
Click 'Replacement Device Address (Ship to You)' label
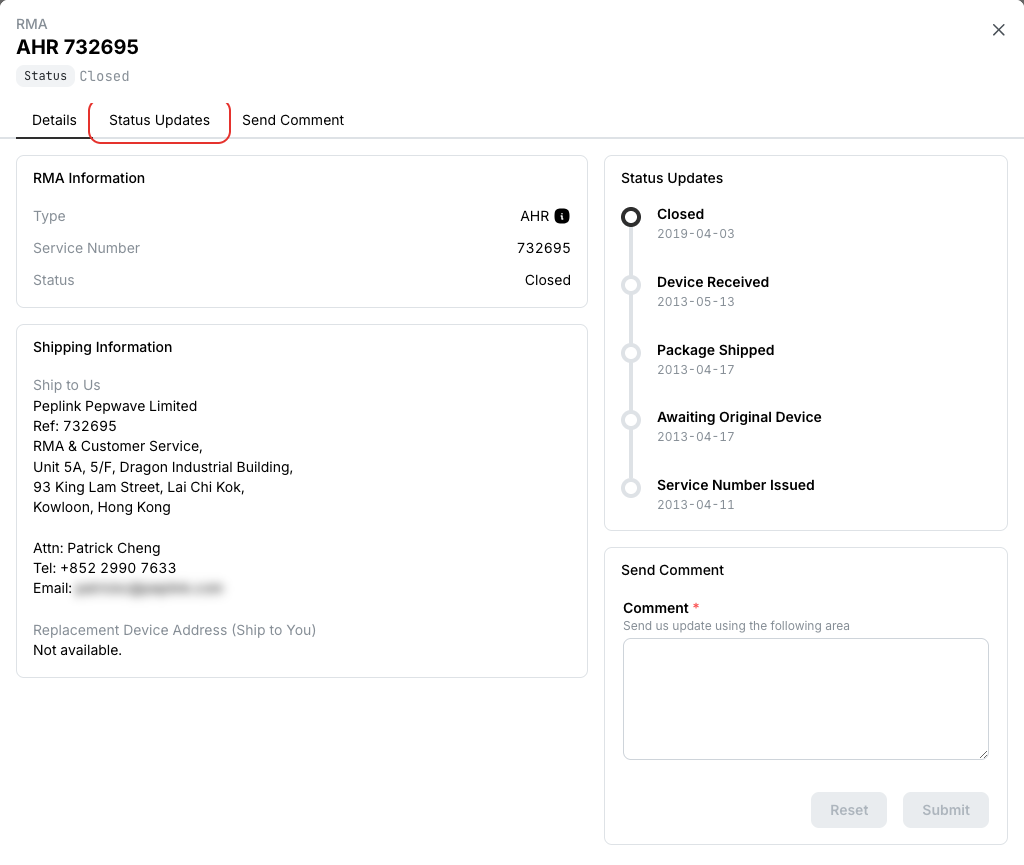tap(174, 630)
